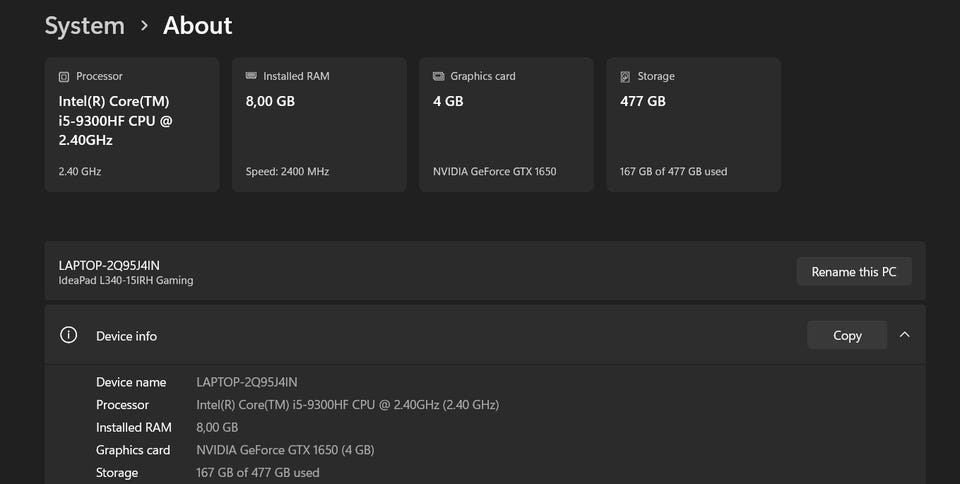Select '8,00 GB' in RAM card
960x484 pixels.
tap(270, 102)
